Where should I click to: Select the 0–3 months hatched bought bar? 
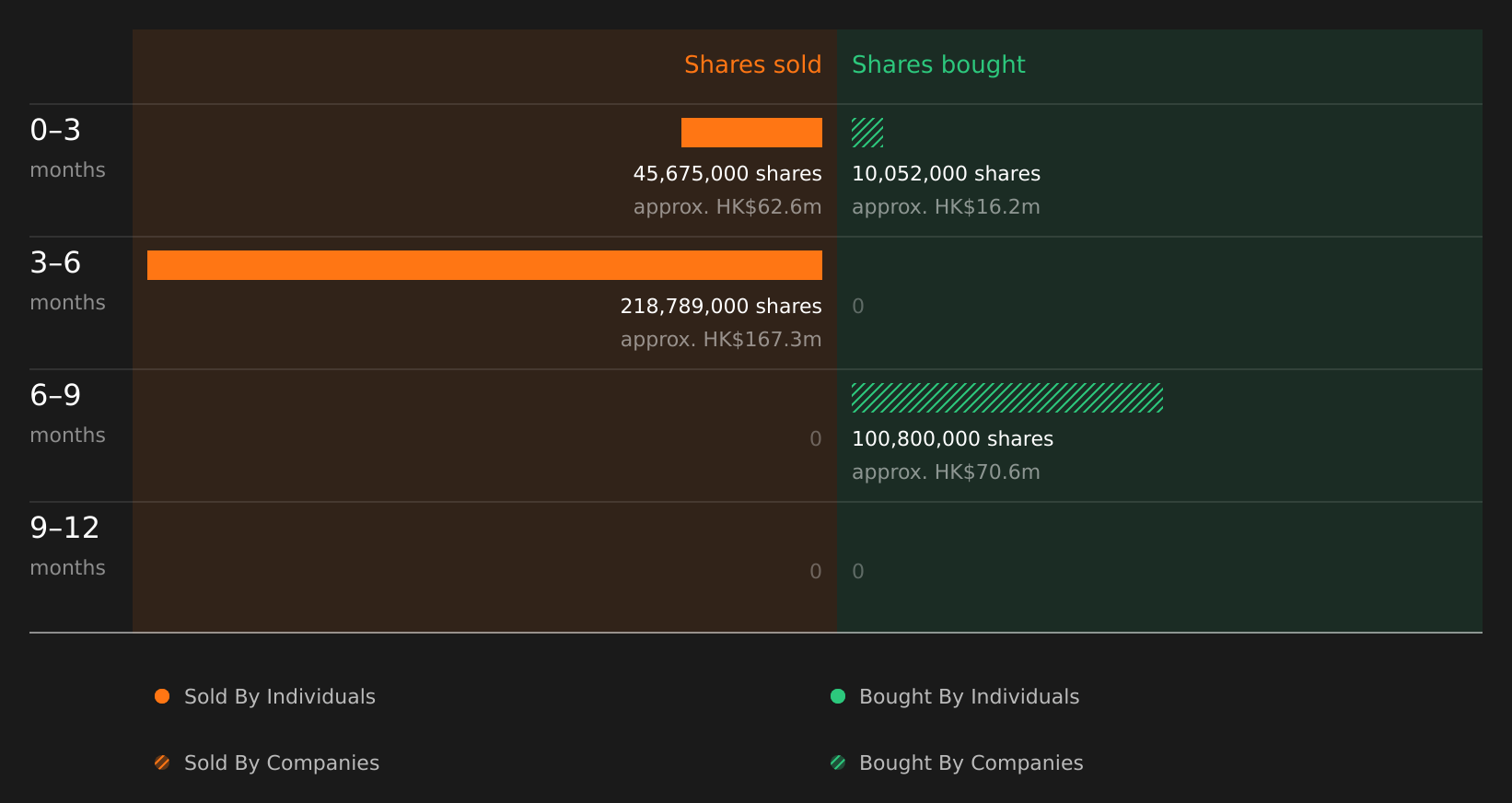867,133
